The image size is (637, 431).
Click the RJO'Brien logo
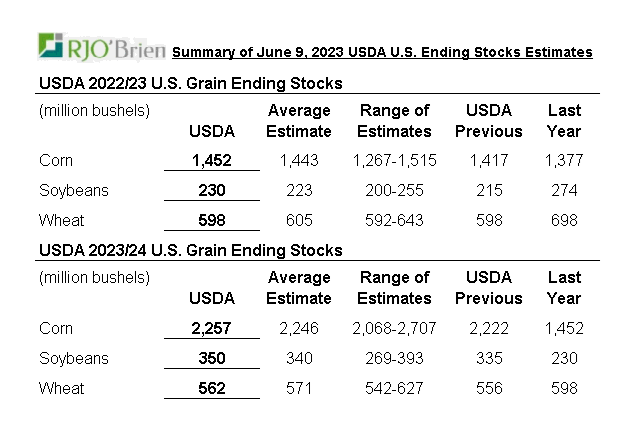click(101, 47)
